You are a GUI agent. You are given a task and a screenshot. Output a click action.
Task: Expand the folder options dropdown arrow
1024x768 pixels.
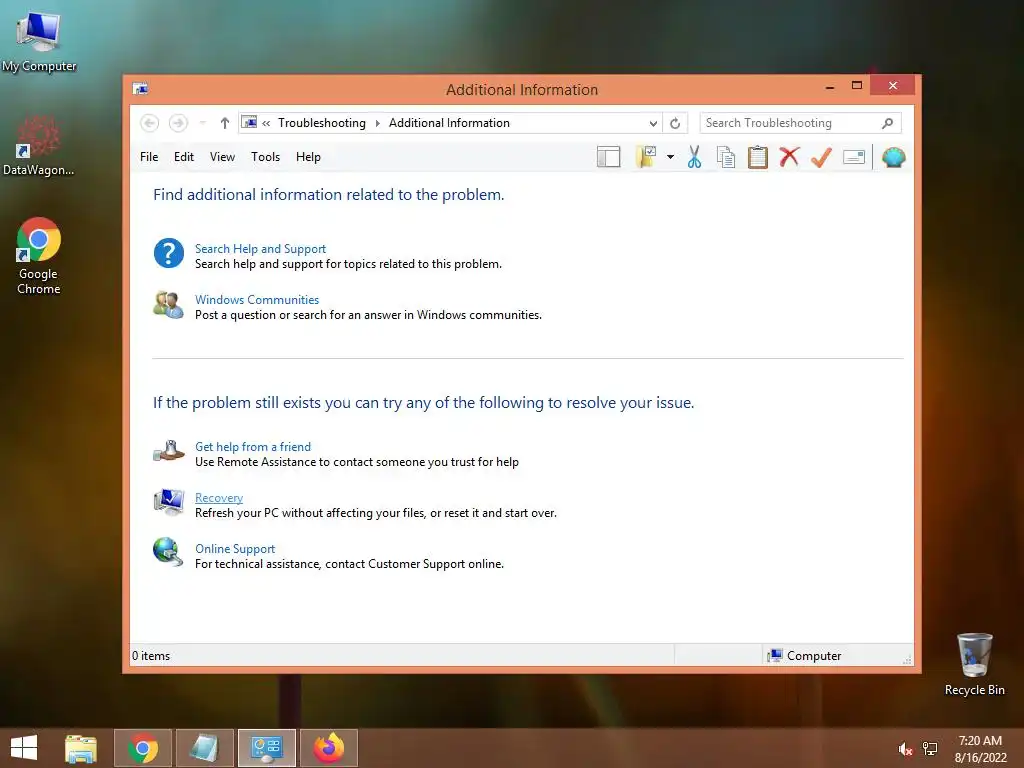(670, 157)
